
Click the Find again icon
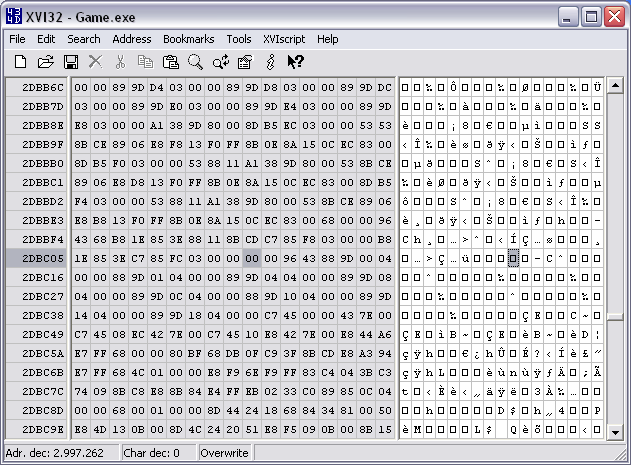coord(220,62)
